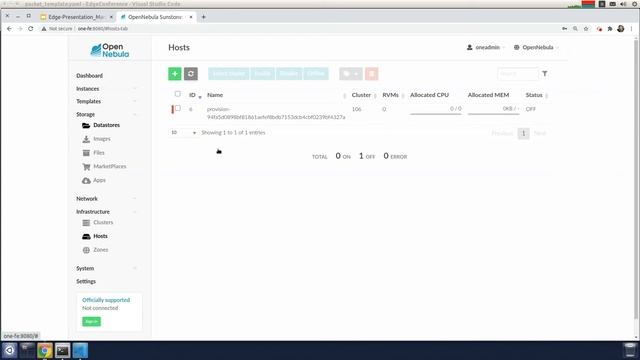Open the oneadmin user dropdown

click(x=486, y=47)
